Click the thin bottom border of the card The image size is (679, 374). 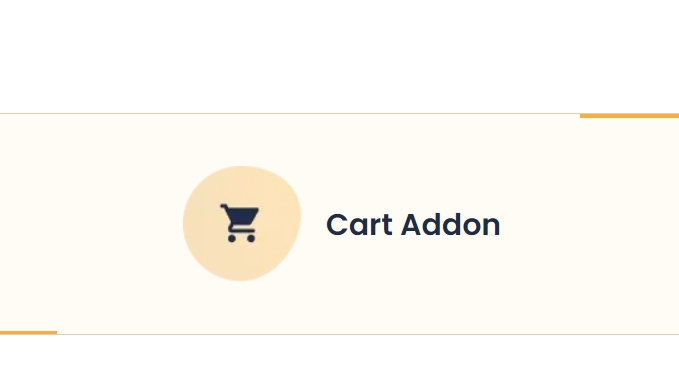click(x=368, y=334)
